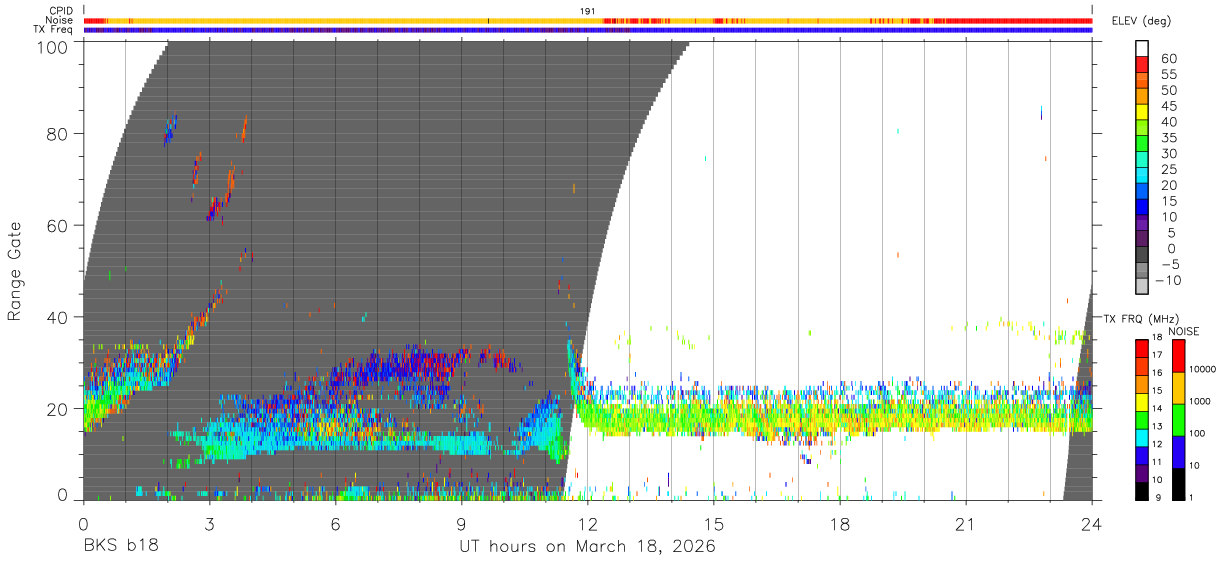This screenshot has width=1228, height=567.
Task: Click the 100 tick on Range Gate axis
Action: pyautogui.click(x=52, y=46)
